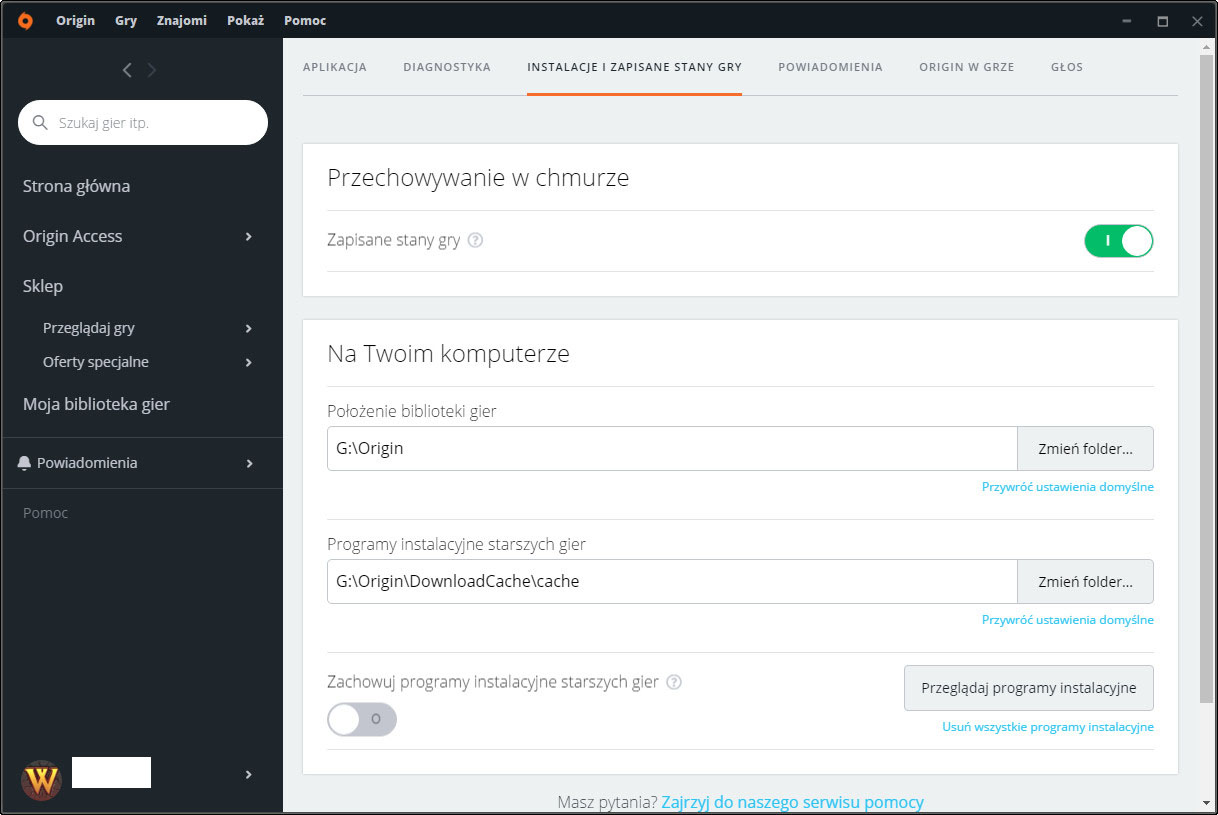Restore defaults for legacy installers folder

1068,620
